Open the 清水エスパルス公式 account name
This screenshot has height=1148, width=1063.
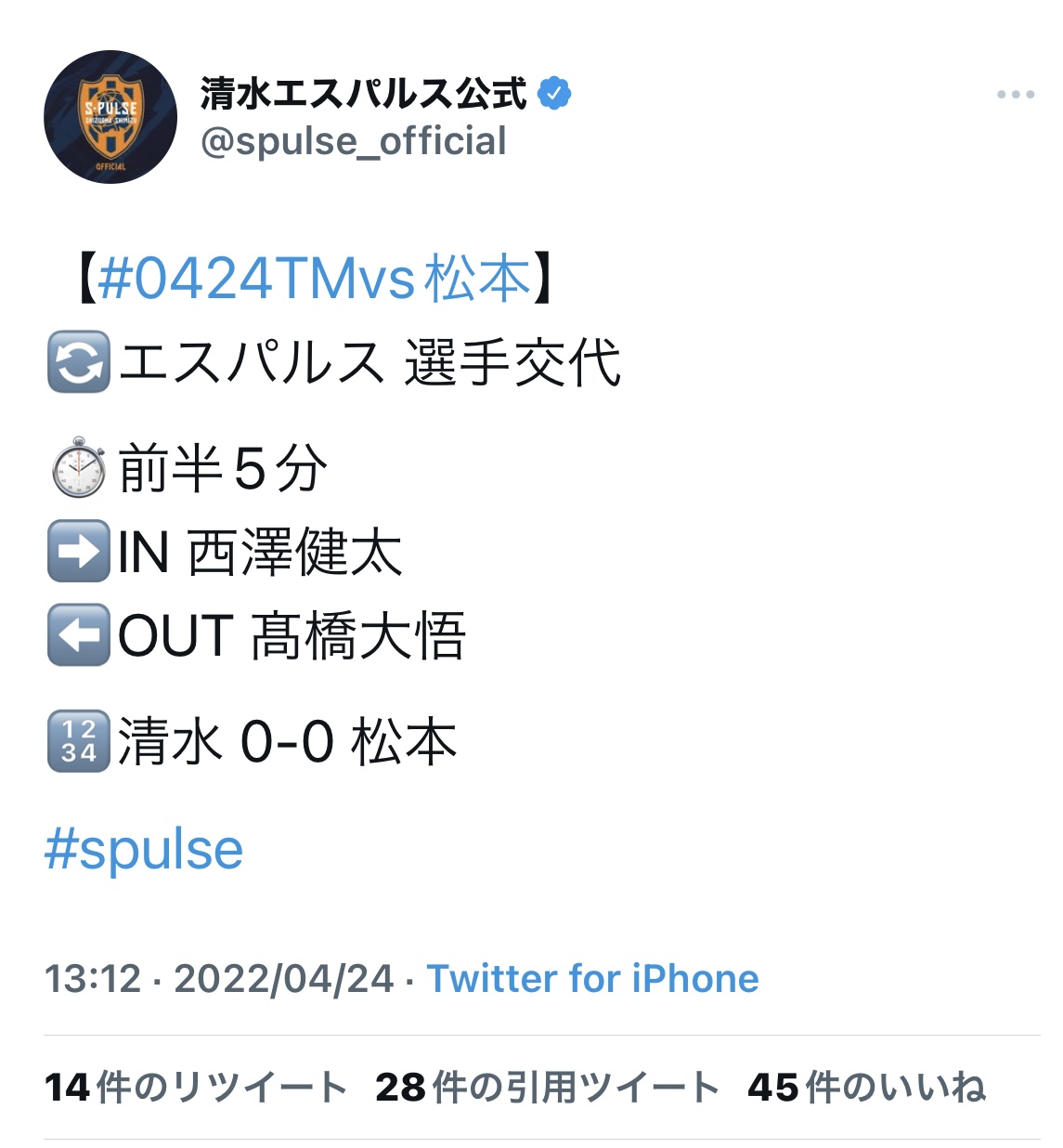point(363,93)
